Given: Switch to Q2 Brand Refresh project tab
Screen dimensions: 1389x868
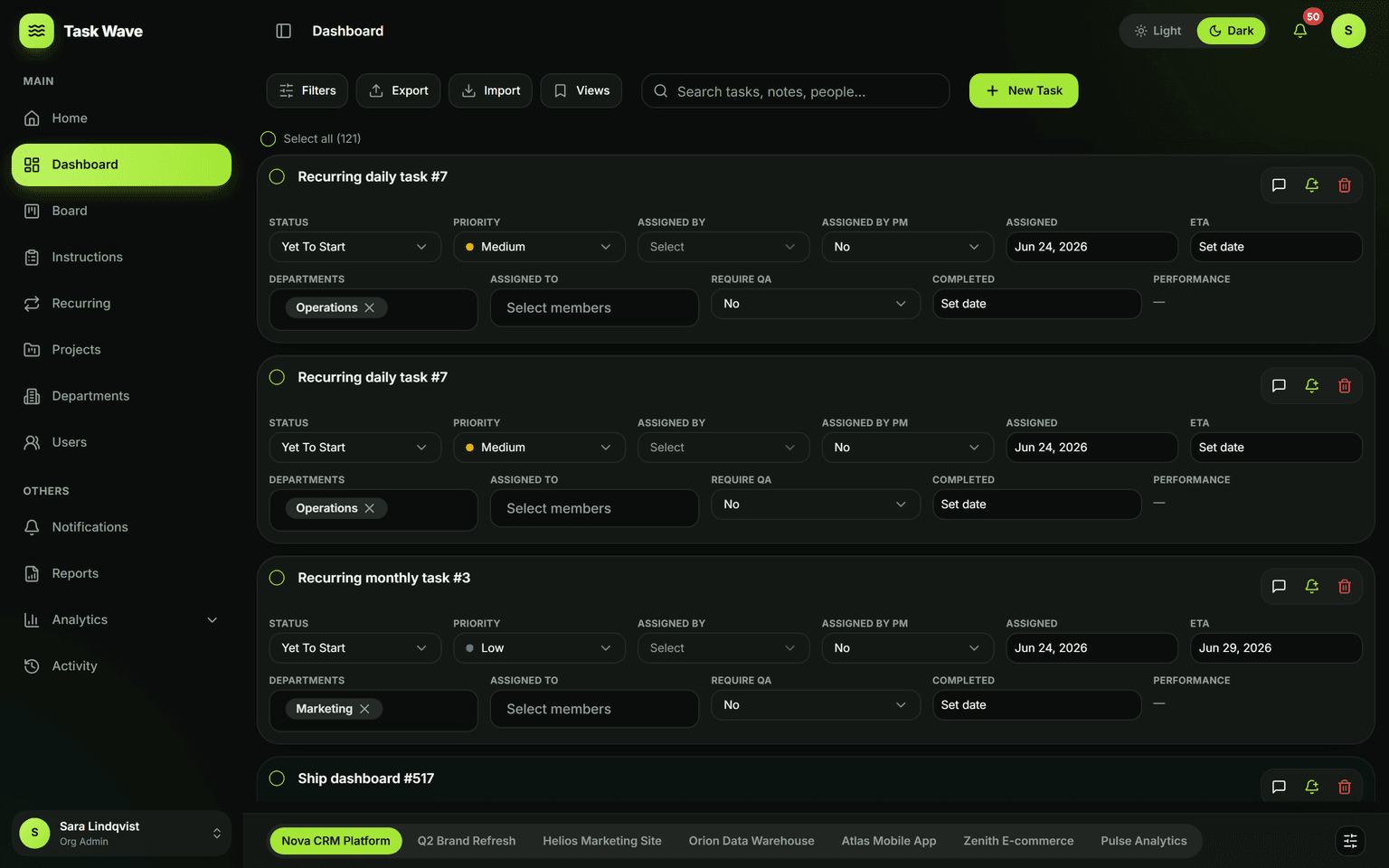Looking at the screenshot, I should (x=467, y=841).
